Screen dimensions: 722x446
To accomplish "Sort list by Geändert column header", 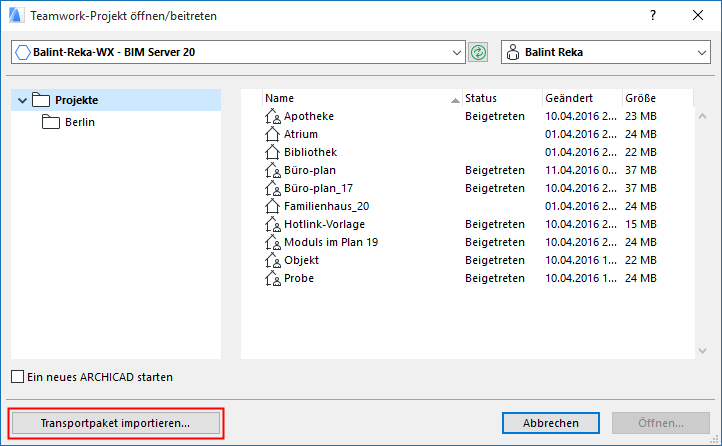I will pos(582,98).
